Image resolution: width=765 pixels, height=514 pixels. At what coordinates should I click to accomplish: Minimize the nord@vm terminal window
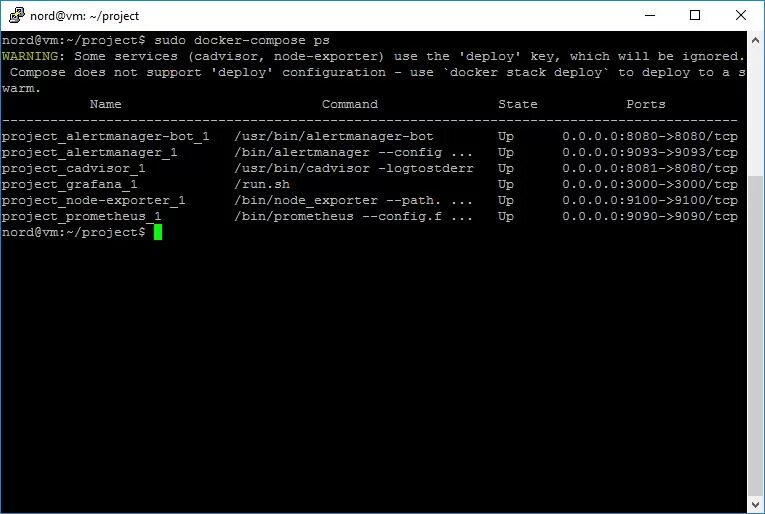click(x=650, y=16)
